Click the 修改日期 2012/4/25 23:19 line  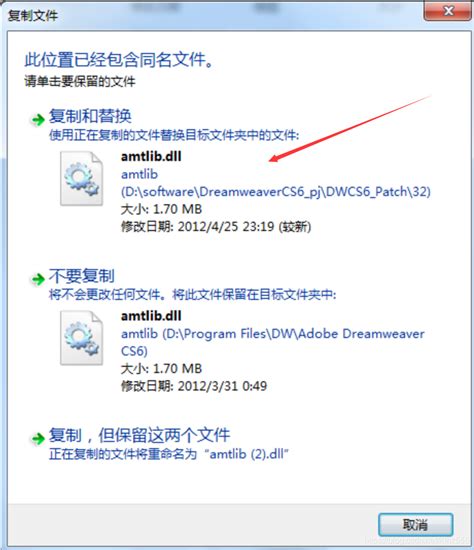pyautogui.click(x=216, y=227)
